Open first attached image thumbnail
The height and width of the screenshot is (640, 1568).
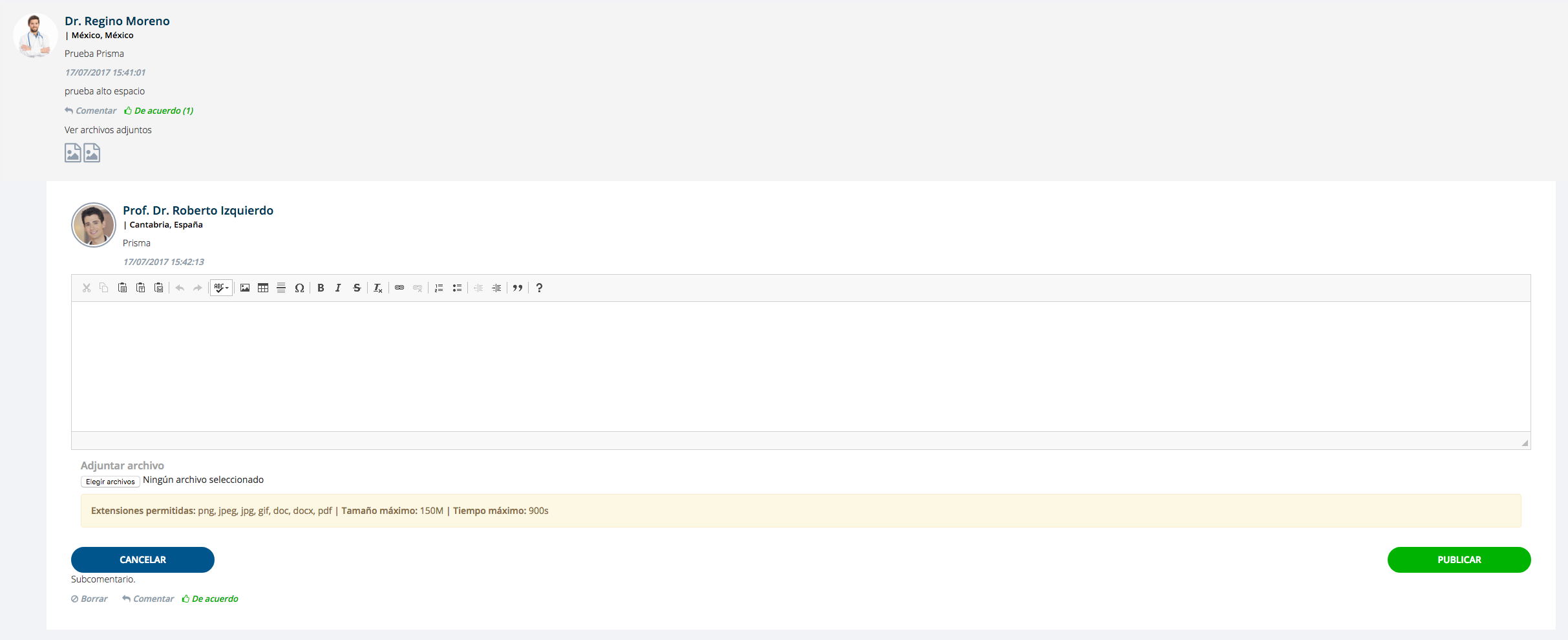click(72, 153)
